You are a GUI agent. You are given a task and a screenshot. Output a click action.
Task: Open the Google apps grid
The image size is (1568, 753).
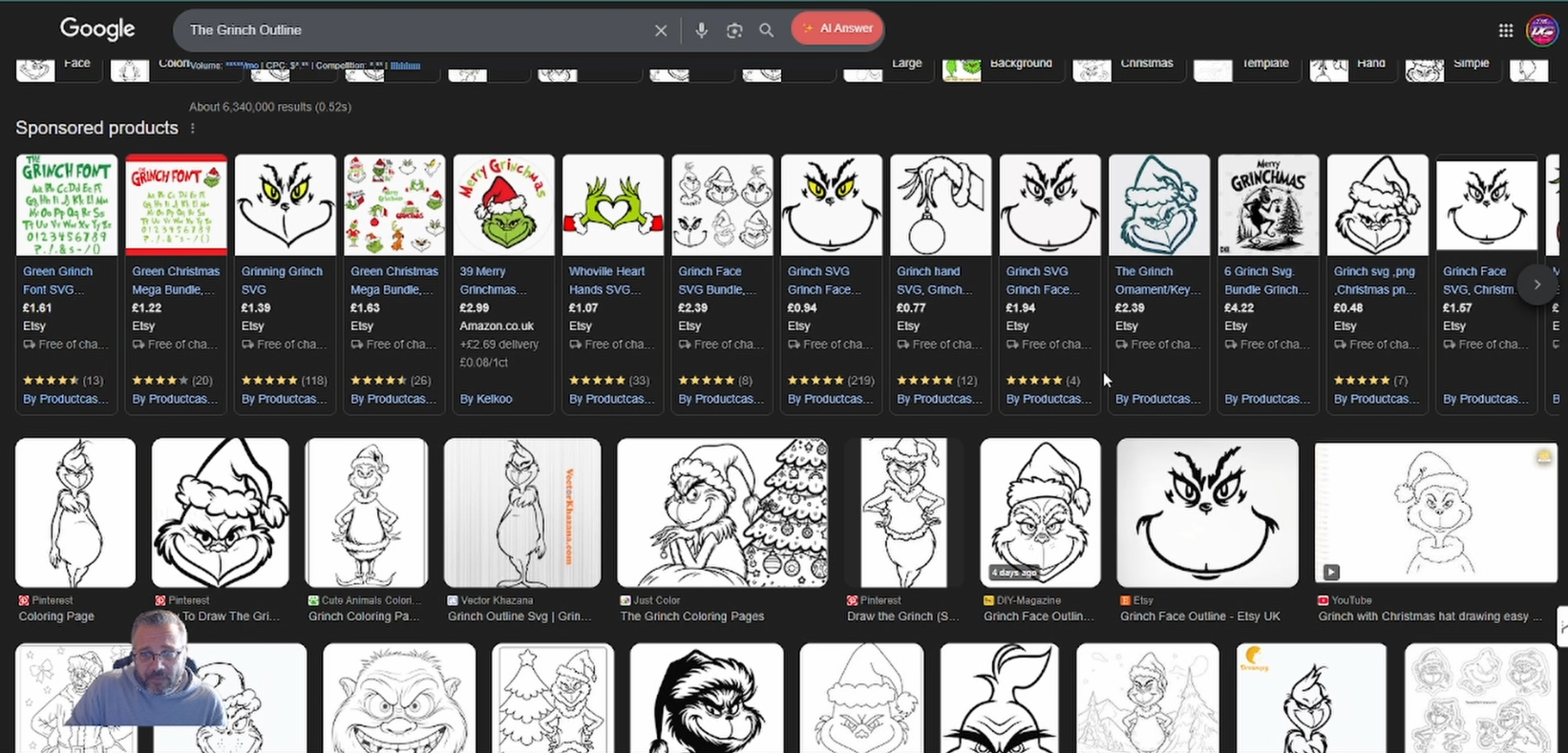click(1506, 31)
